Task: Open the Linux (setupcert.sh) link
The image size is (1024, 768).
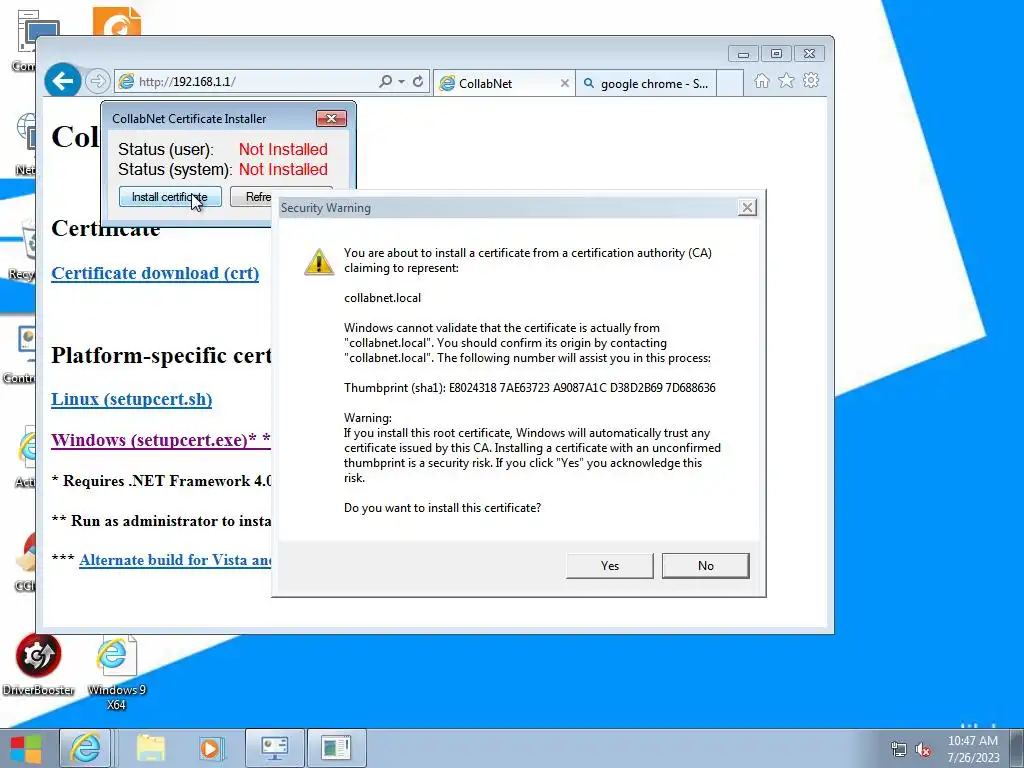Action: pyautogui.click(x=131, y=399)
